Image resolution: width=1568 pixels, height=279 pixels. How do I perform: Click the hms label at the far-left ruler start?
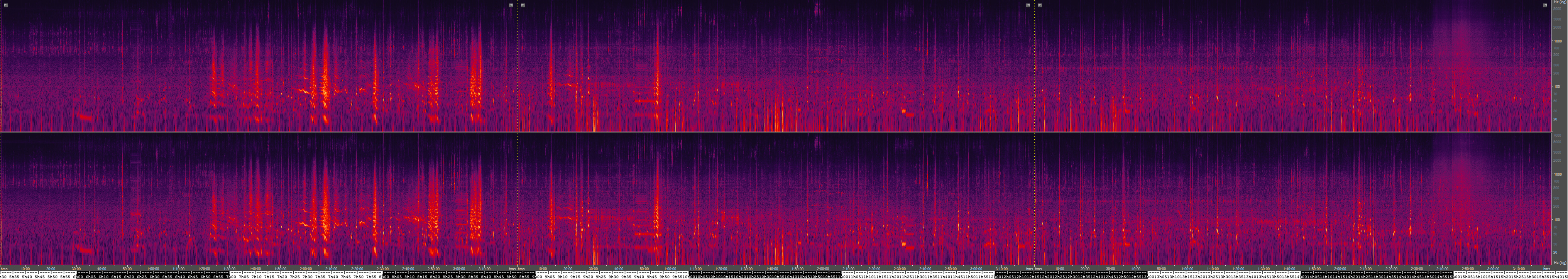point(4,269)
